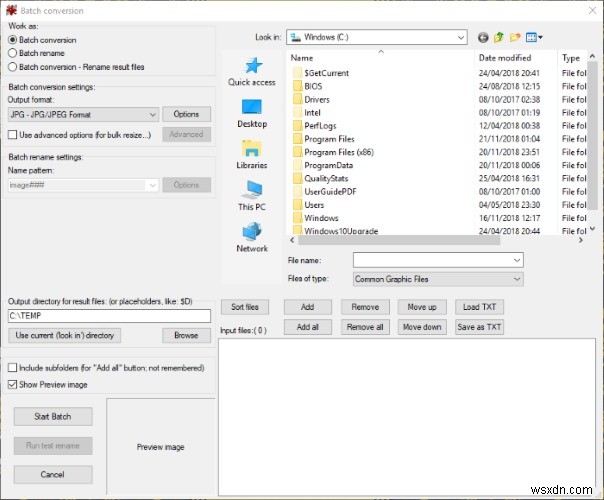The height and width of the screenshot is (500, 604).
Task: Select the Program Files folder row
Action: [x=439, y=139]
